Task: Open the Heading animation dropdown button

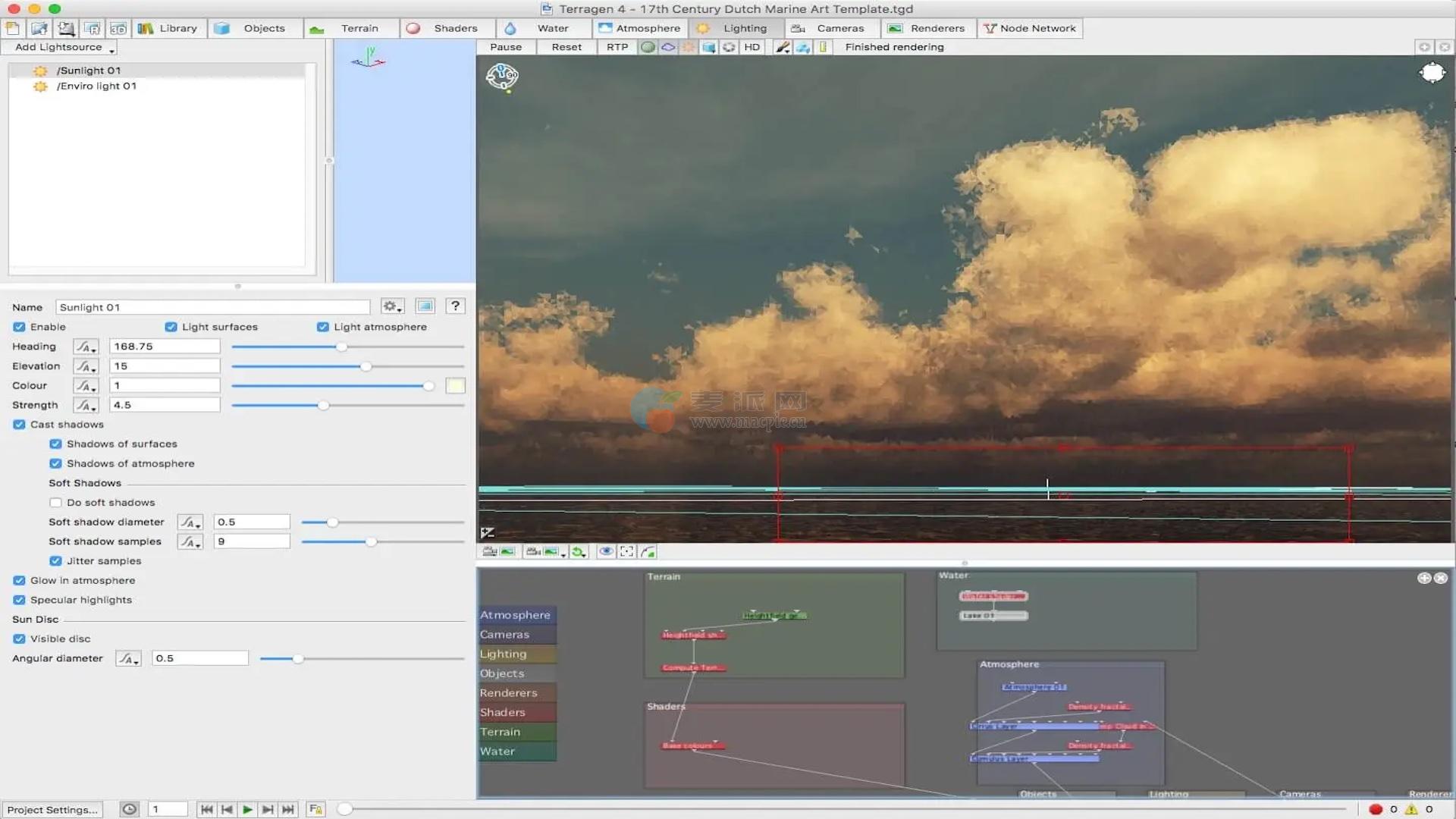Action: click(86, 347)
